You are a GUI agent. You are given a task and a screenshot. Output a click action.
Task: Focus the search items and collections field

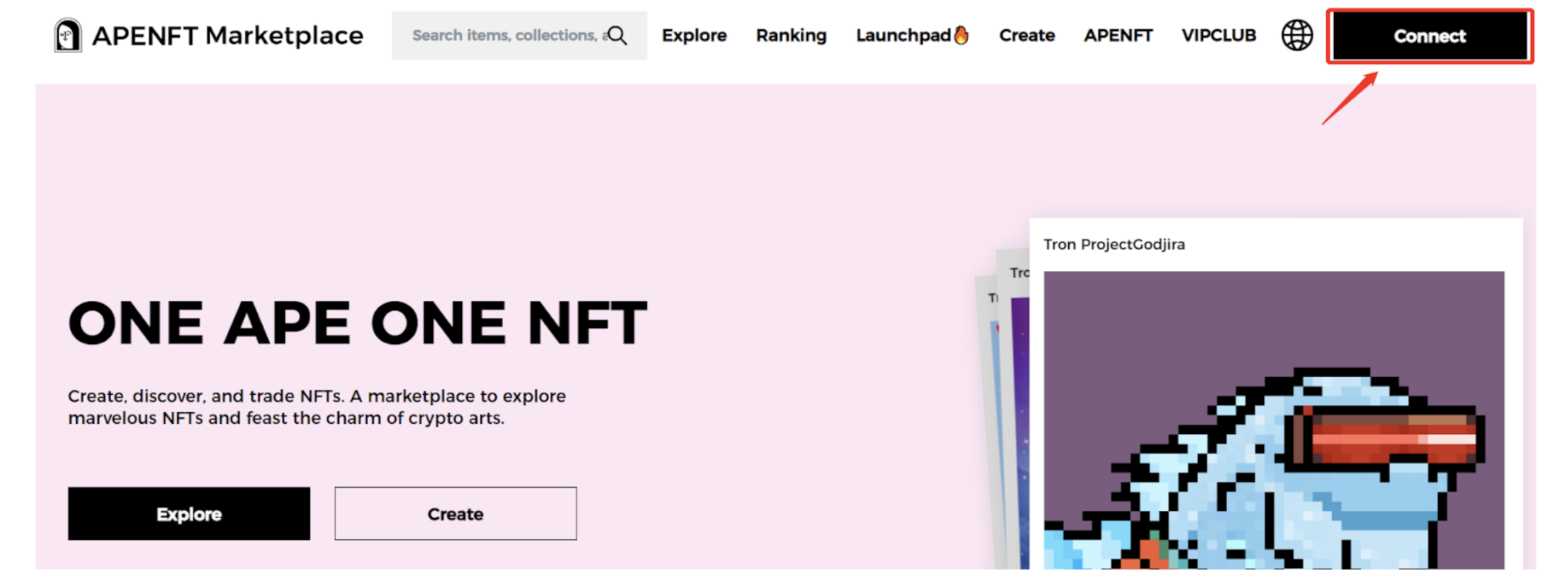pyautogui.click(x=519, y=35)
